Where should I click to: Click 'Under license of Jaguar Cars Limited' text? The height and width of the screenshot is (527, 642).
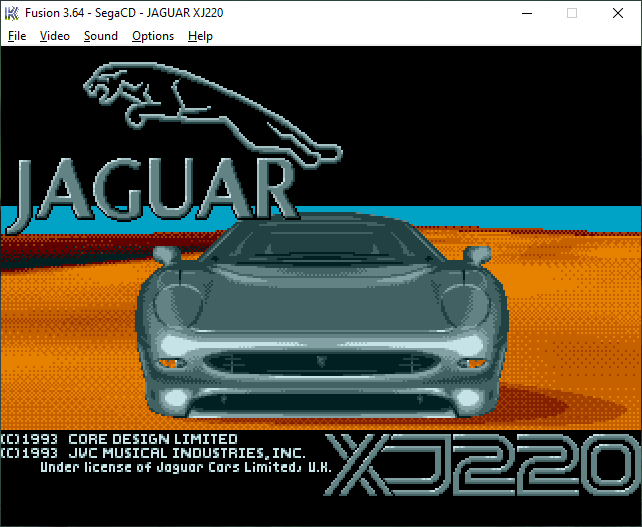click(x=185, y=467)
